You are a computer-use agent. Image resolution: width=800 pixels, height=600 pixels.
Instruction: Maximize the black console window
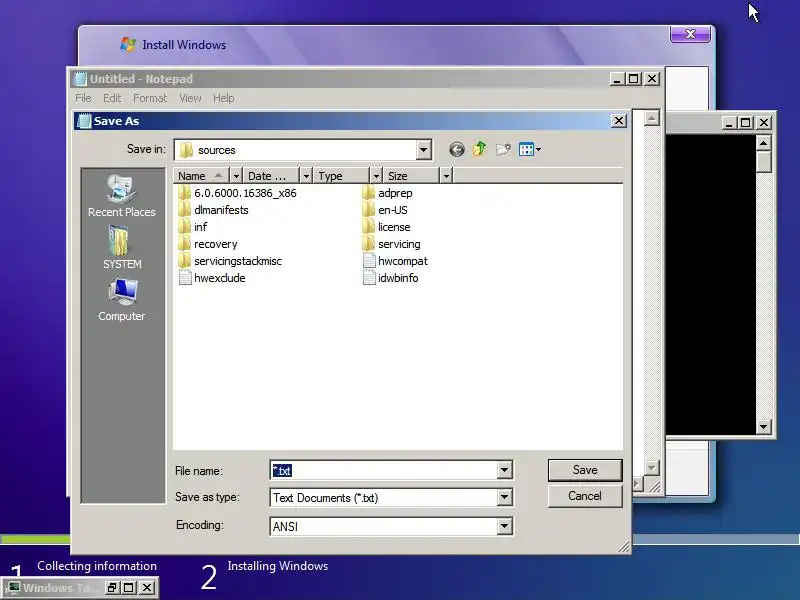[745, 122]
